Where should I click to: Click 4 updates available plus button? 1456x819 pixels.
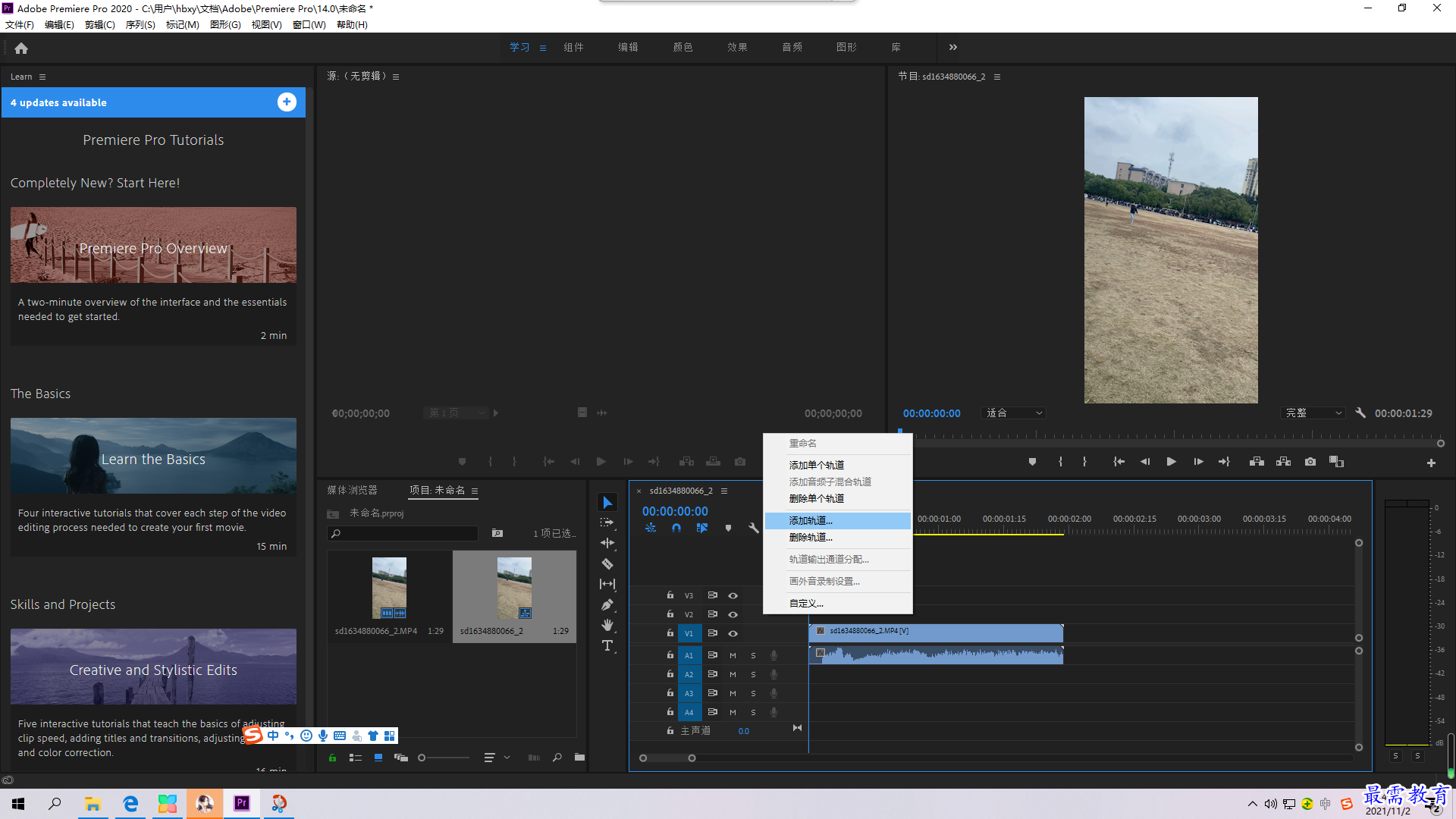(x=287, y=102)
